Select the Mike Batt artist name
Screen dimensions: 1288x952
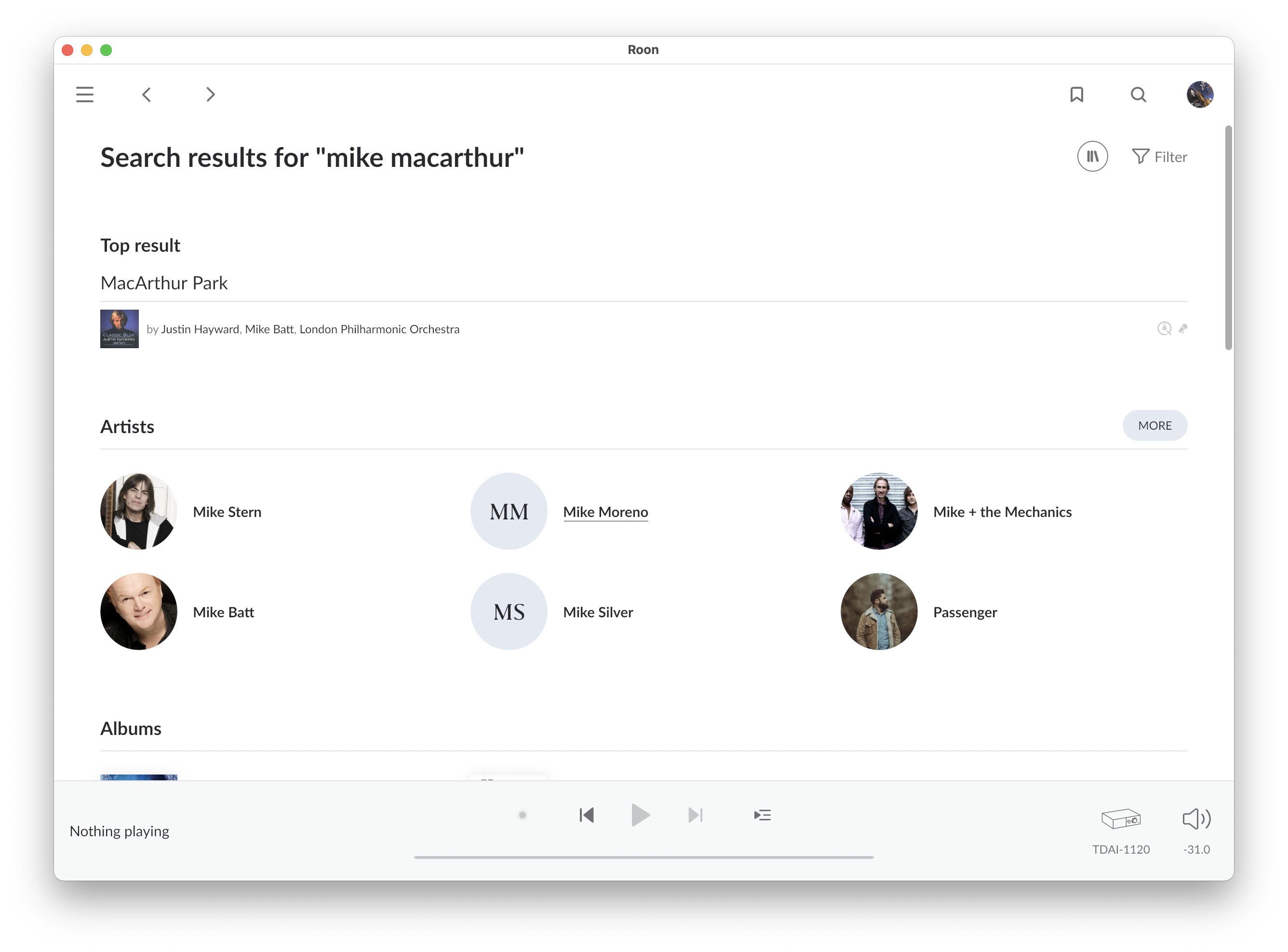224,612
